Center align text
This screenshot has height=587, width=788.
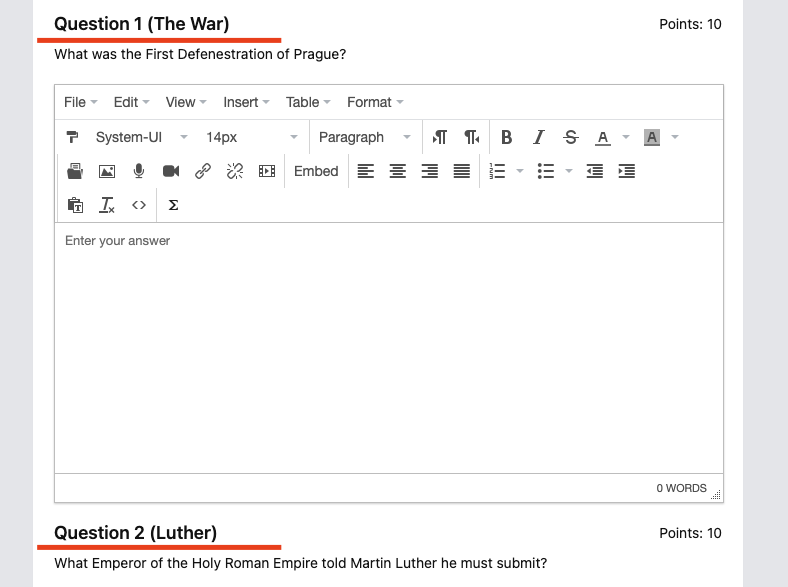[398, 171]
